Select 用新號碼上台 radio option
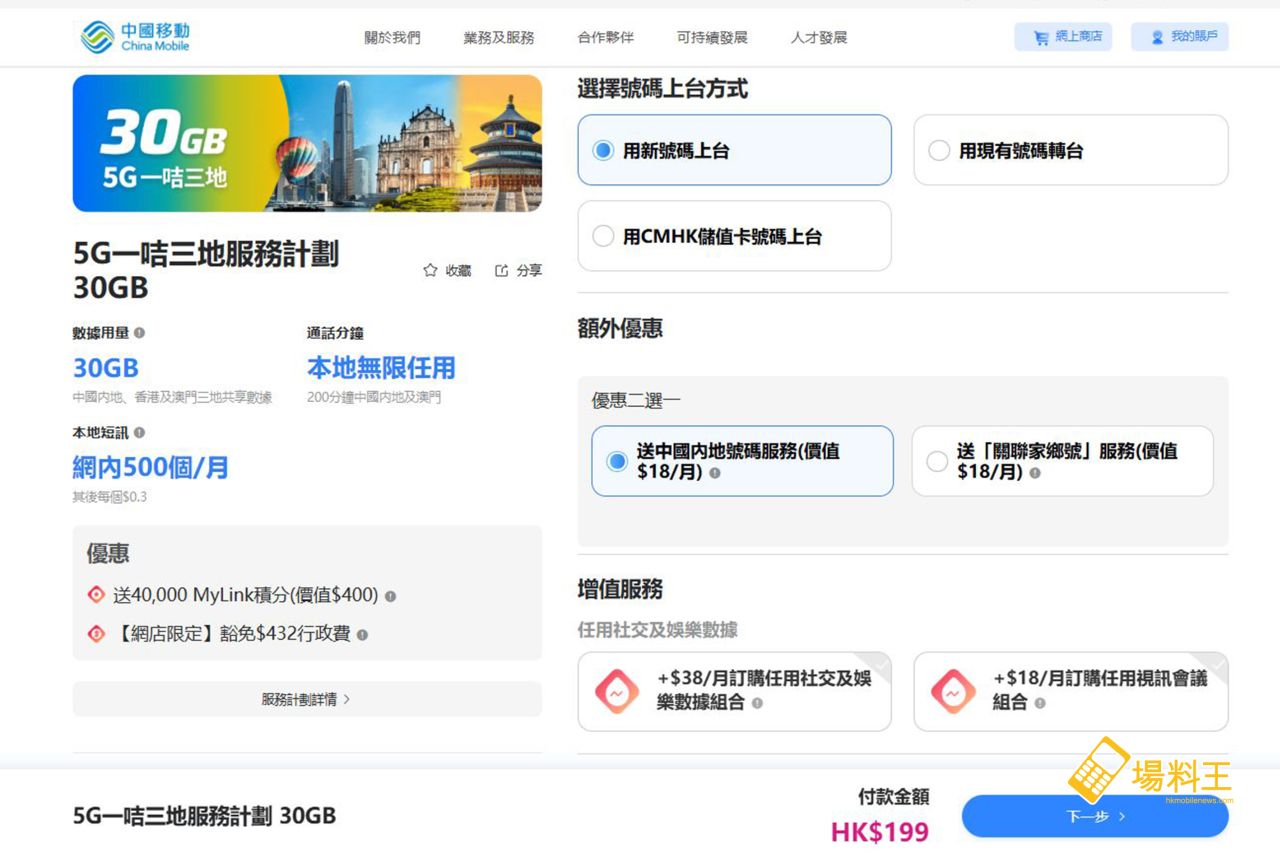Image resolution: width=1280 pixels, height=853 pixels. [x=603, y=151]
